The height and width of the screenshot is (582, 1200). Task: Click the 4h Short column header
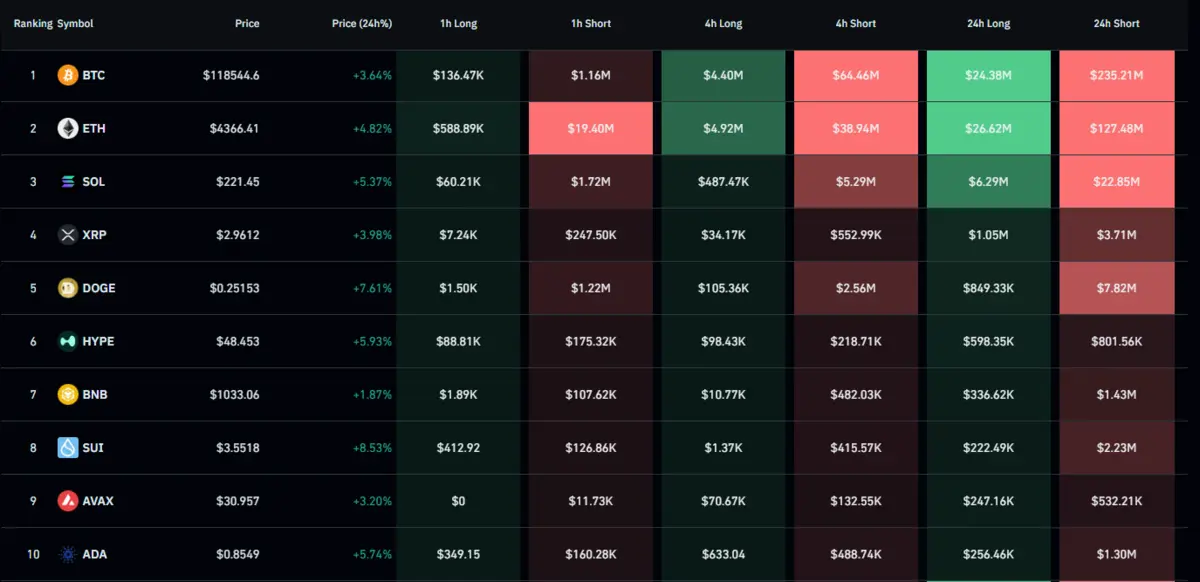coord(855,23)
